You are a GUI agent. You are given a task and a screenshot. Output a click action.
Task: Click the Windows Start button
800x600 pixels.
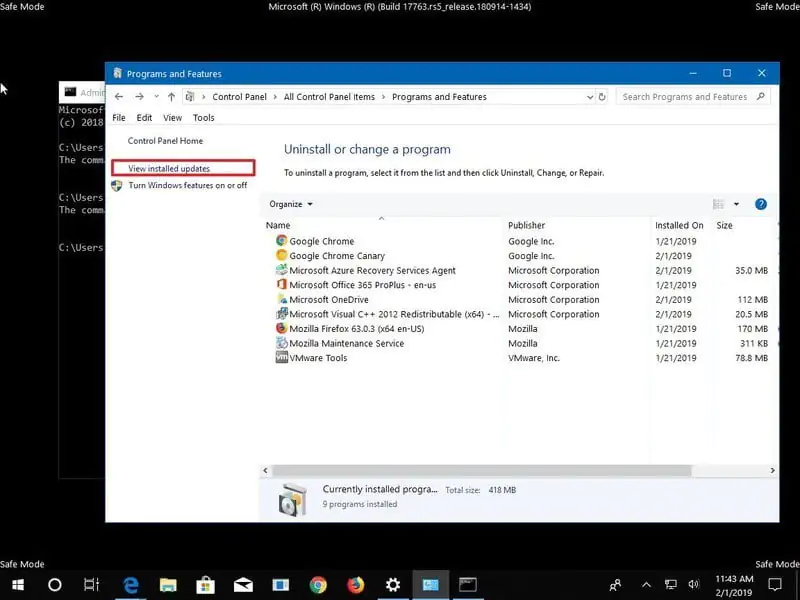tap(18, 585)
